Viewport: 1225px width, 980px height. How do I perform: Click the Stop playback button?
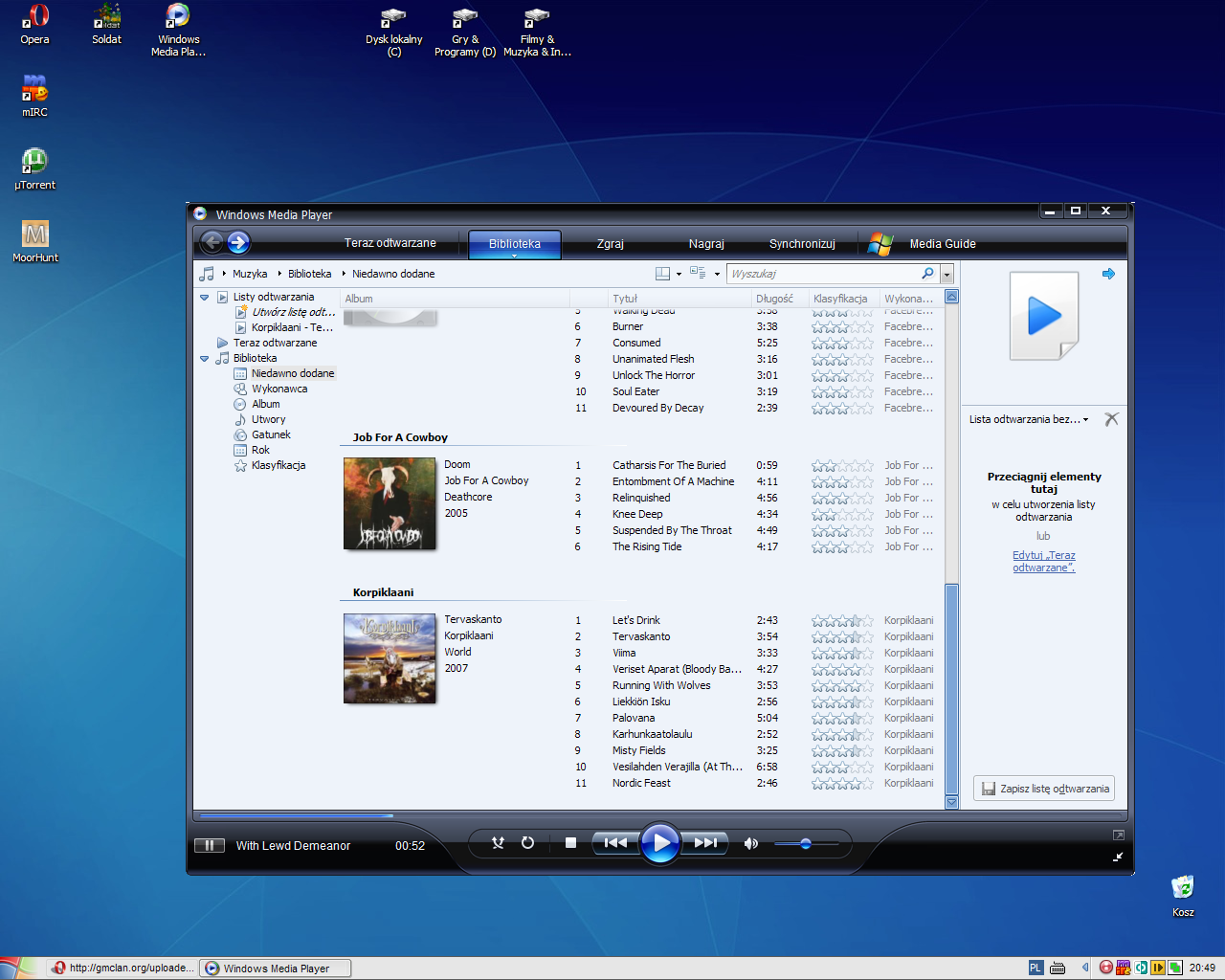tap(570, 843)
